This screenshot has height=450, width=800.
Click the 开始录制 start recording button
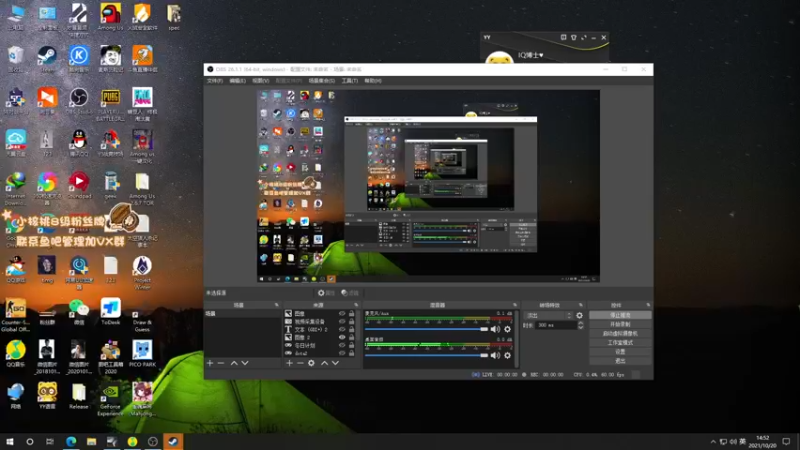coord(620,324)
